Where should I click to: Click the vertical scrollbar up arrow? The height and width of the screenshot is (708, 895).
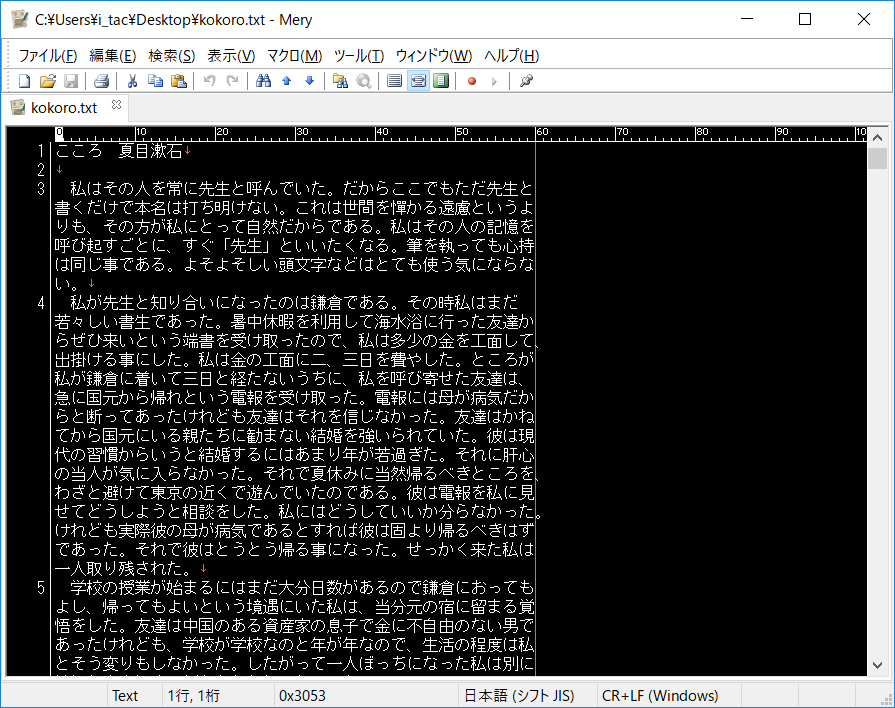[x=877, y=138]
